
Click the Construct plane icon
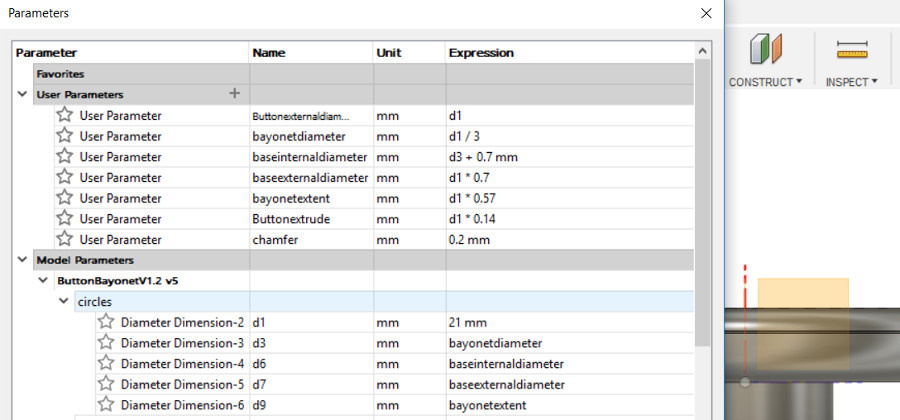point(766,49)
